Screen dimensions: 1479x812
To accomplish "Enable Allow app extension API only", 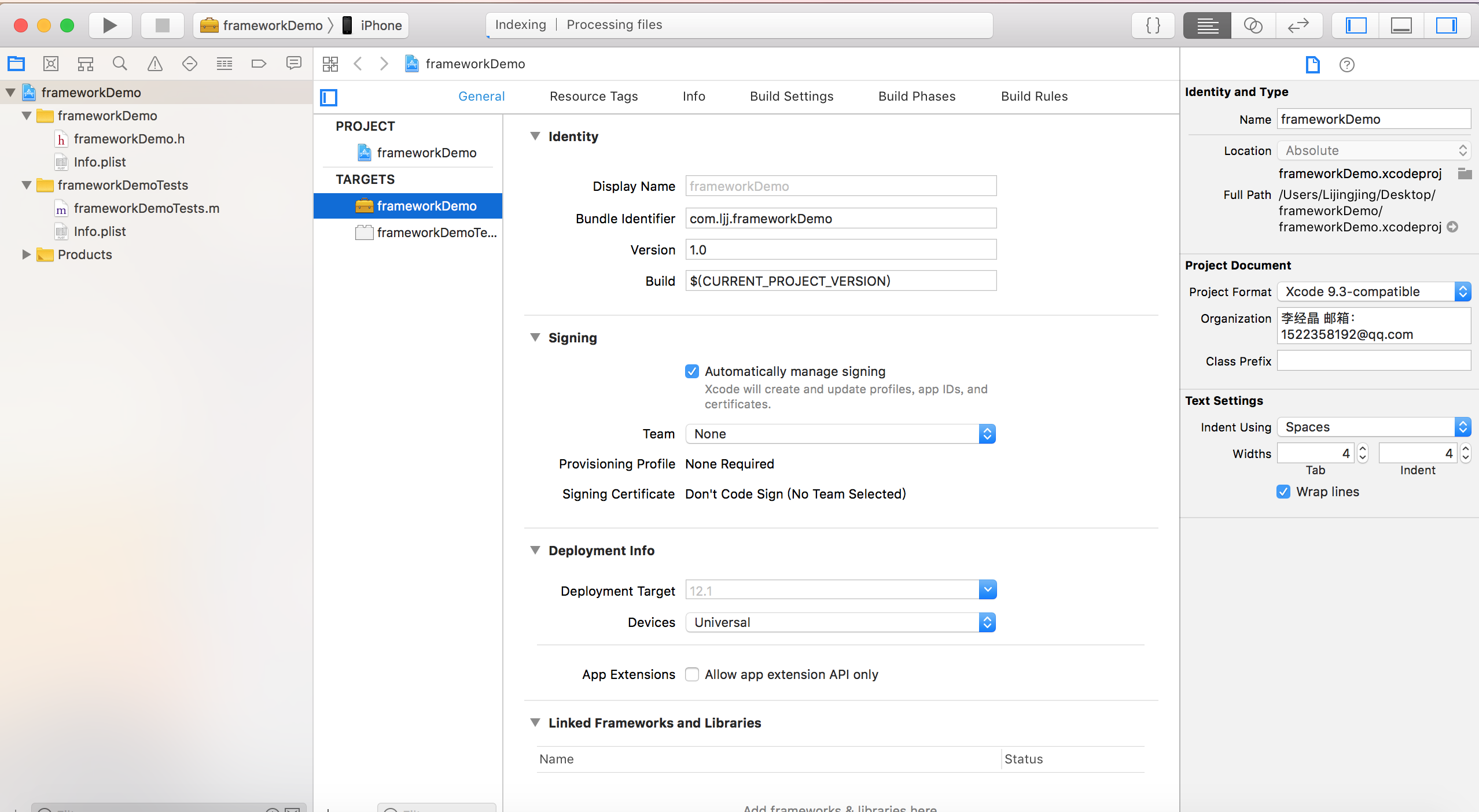I will [x=692, y=674].
